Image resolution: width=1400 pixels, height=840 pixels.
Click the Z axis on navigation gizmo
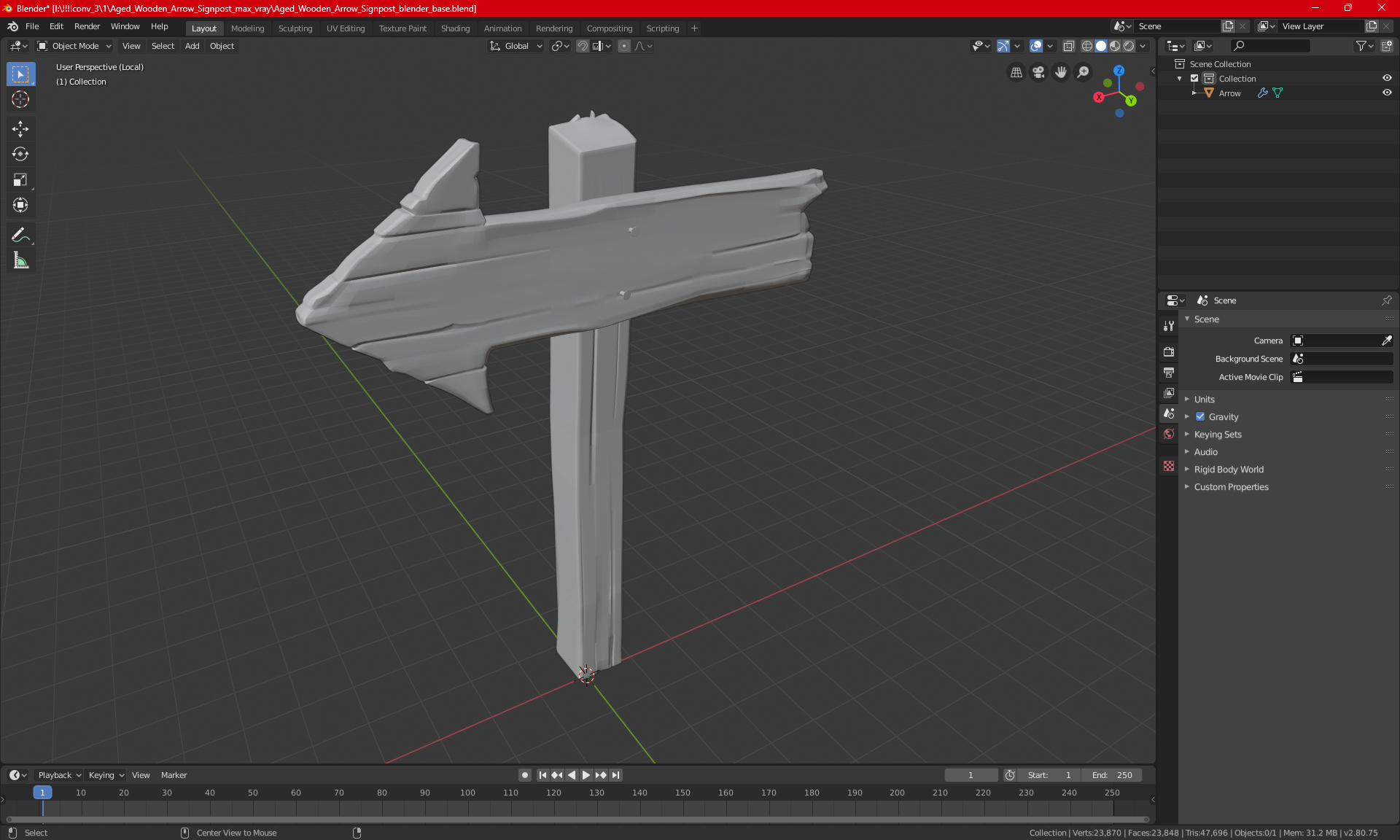coord(1119,71)
